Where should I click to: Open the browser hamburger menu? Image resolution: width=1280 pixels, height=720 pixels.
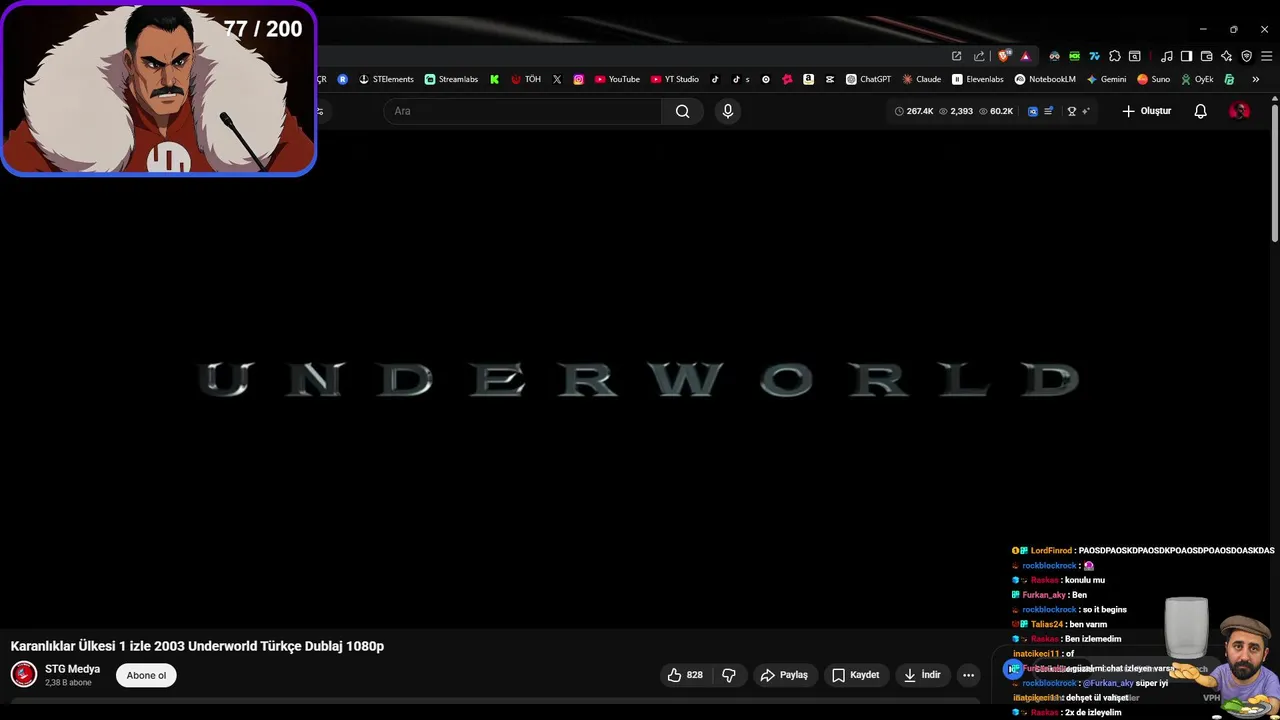coord(1266,56)
